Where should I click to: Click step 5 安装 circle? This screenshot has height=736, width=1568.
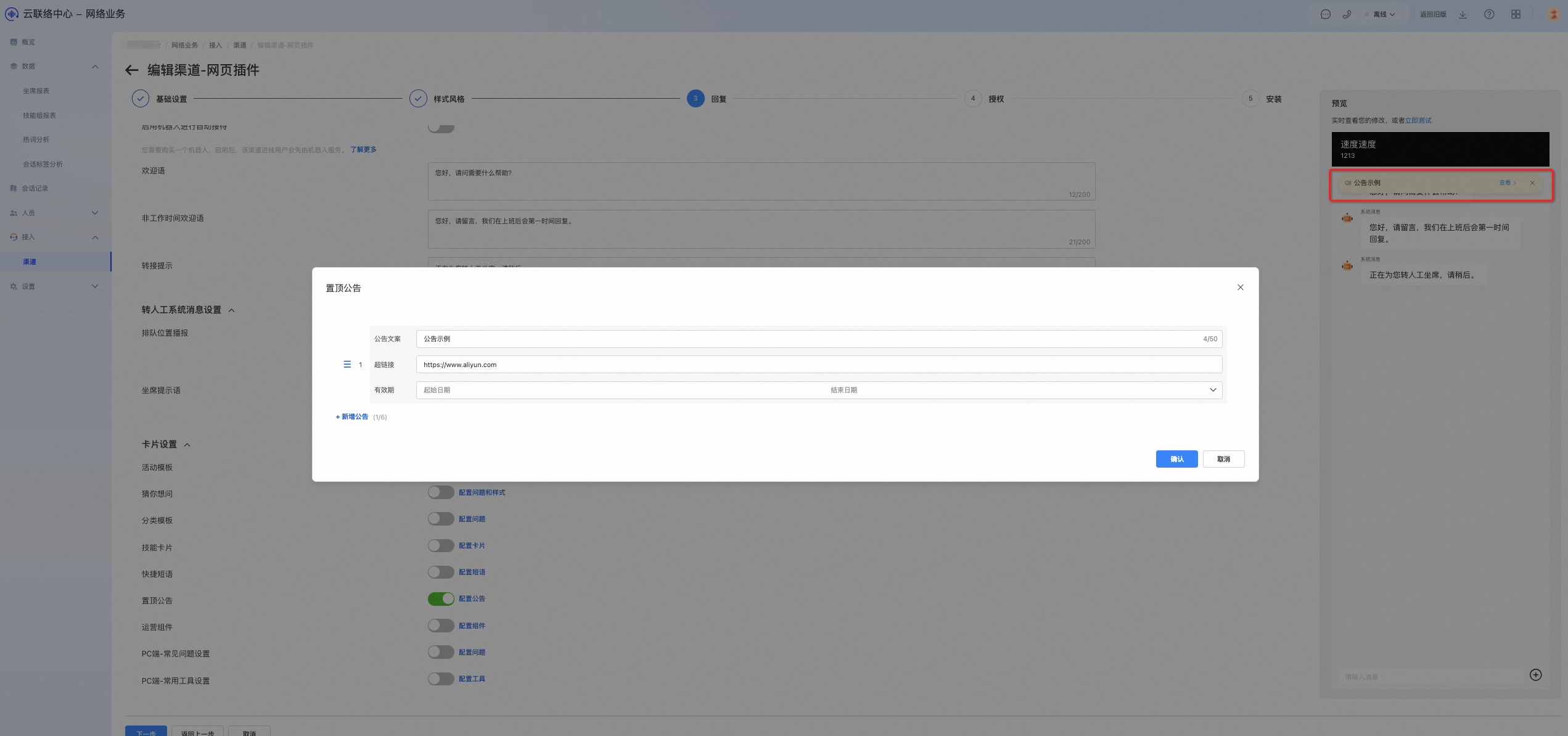click(x=1250, y=99)
